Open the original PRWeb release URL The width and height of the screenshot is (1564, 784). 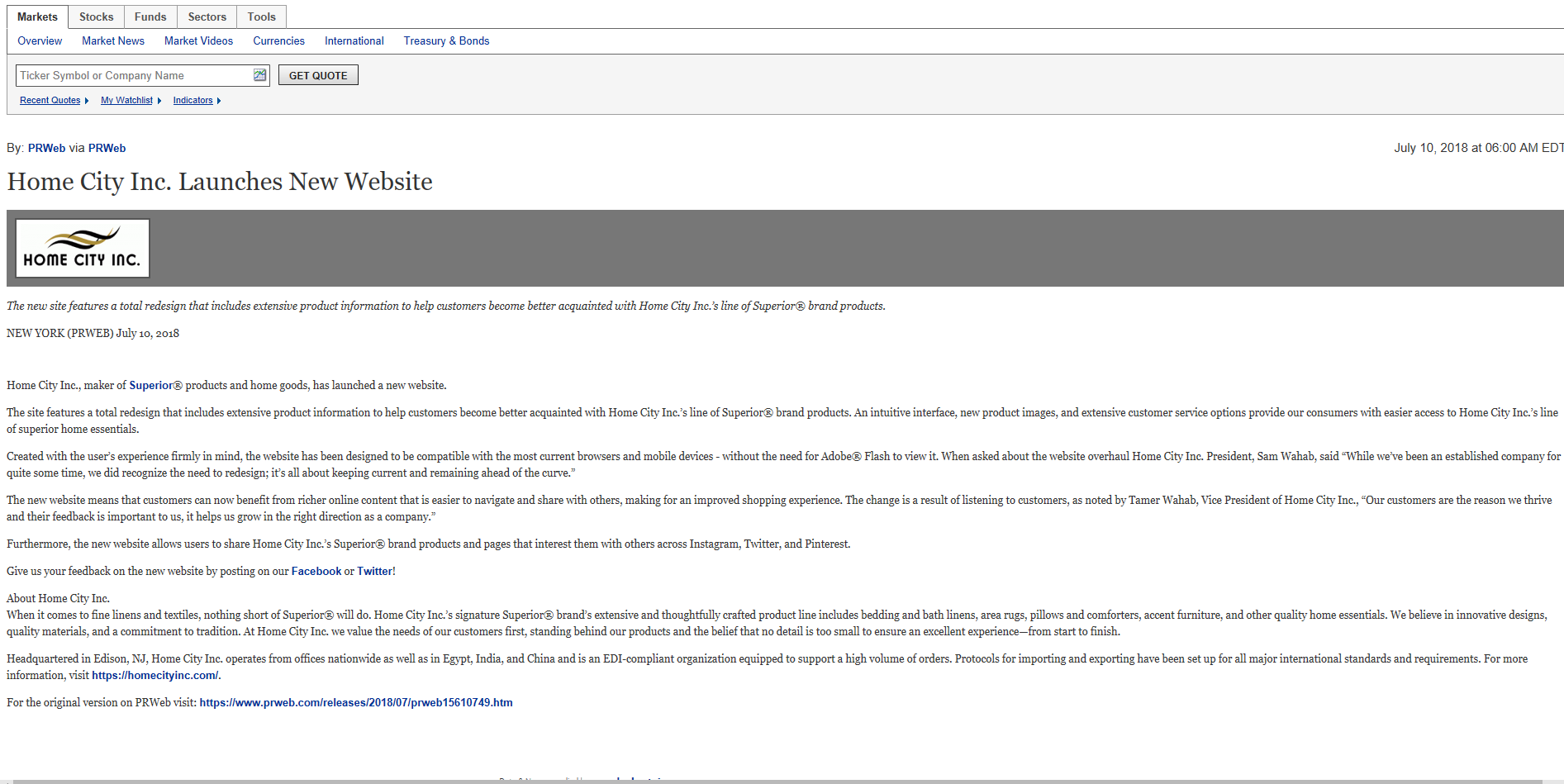point(355,702)
